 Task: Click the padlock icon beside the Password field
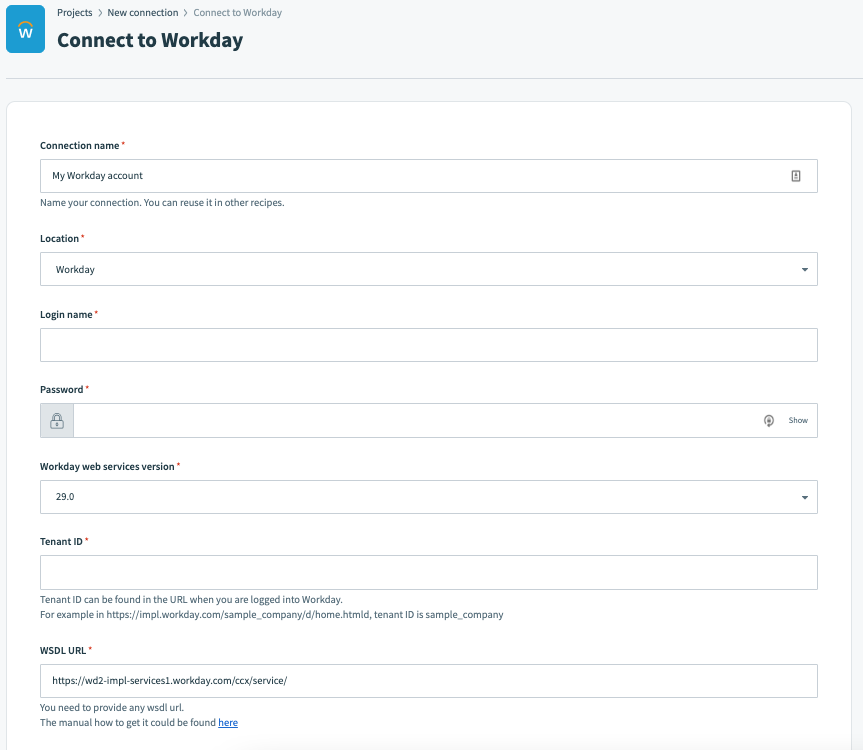[x=56, y=420]
